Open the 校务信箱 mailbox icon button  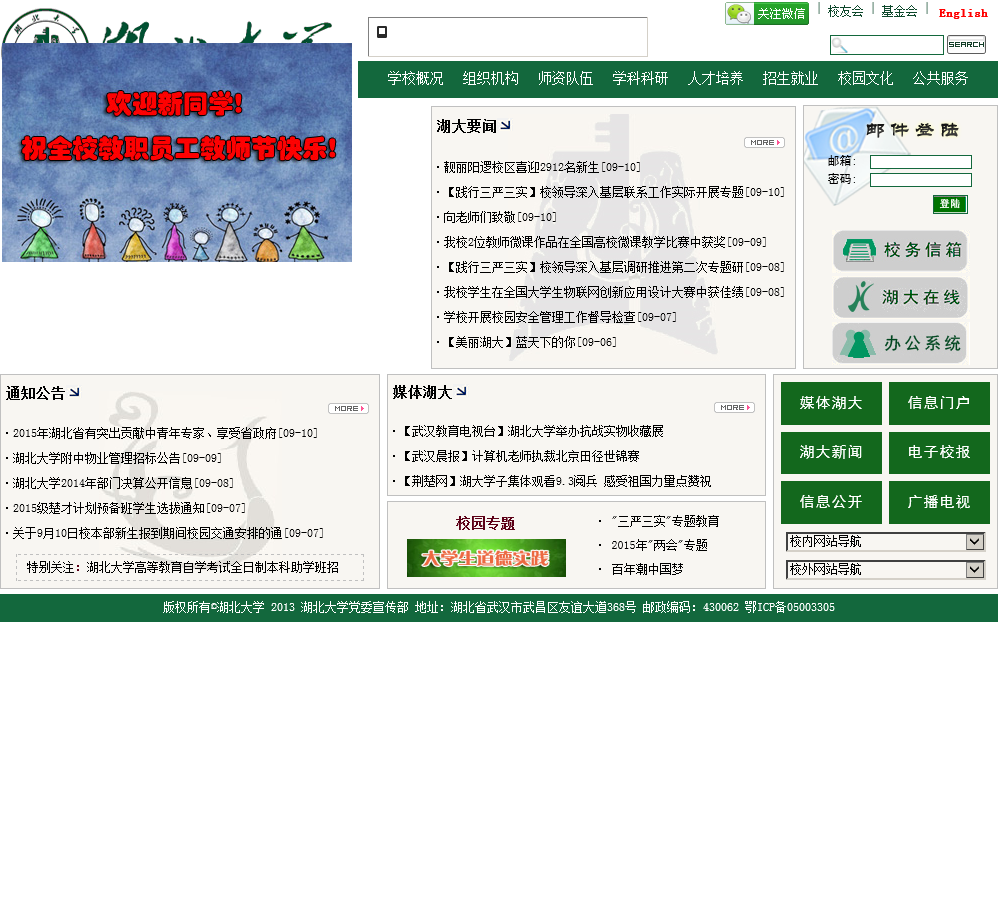(900, 250)
